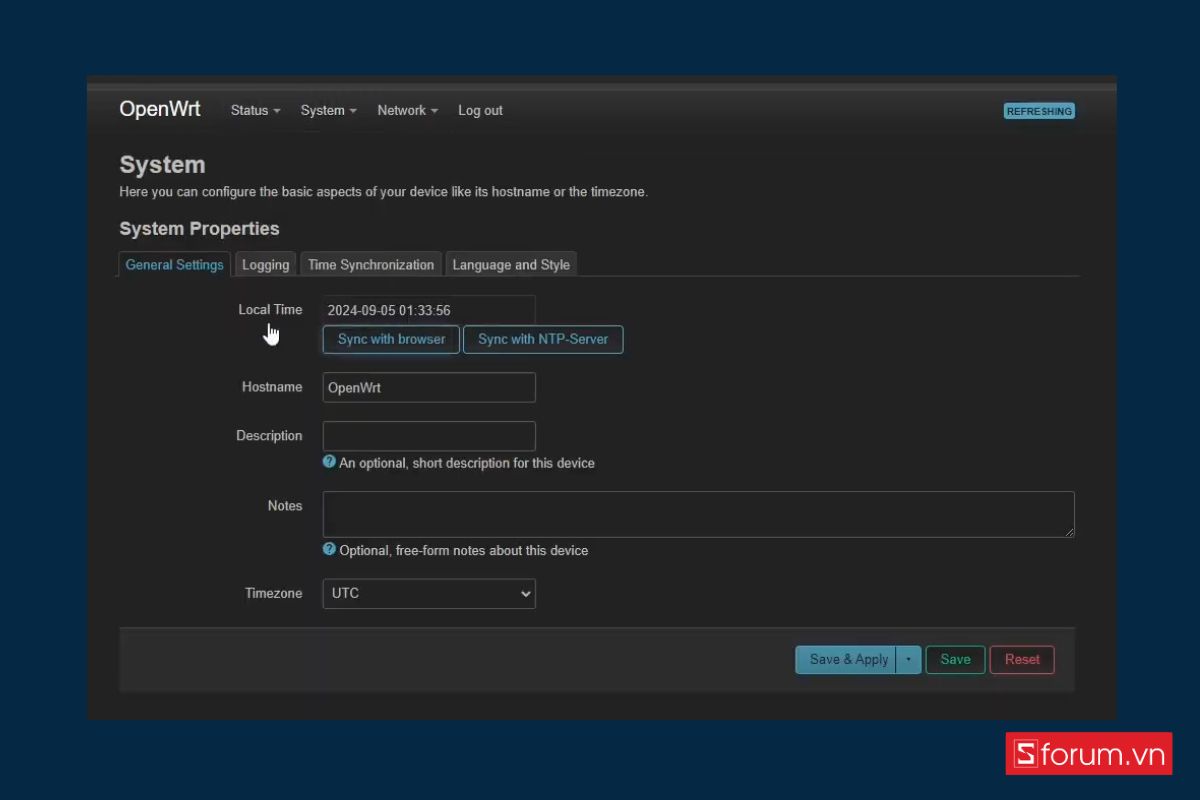1200x800 pixels.
Task: Click the System Properties heading
Action: tap(199, 229)
